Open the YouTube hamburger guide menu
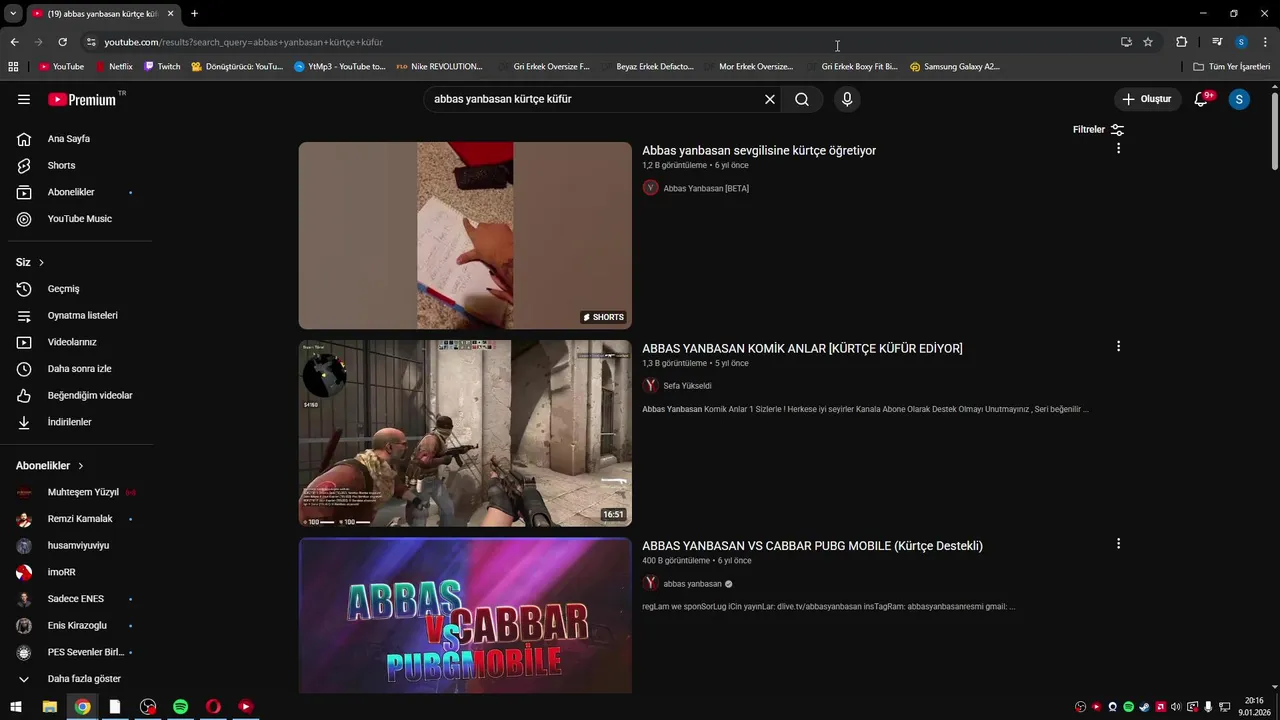Viewport: 1280px width, 720px height. point(24,99)
